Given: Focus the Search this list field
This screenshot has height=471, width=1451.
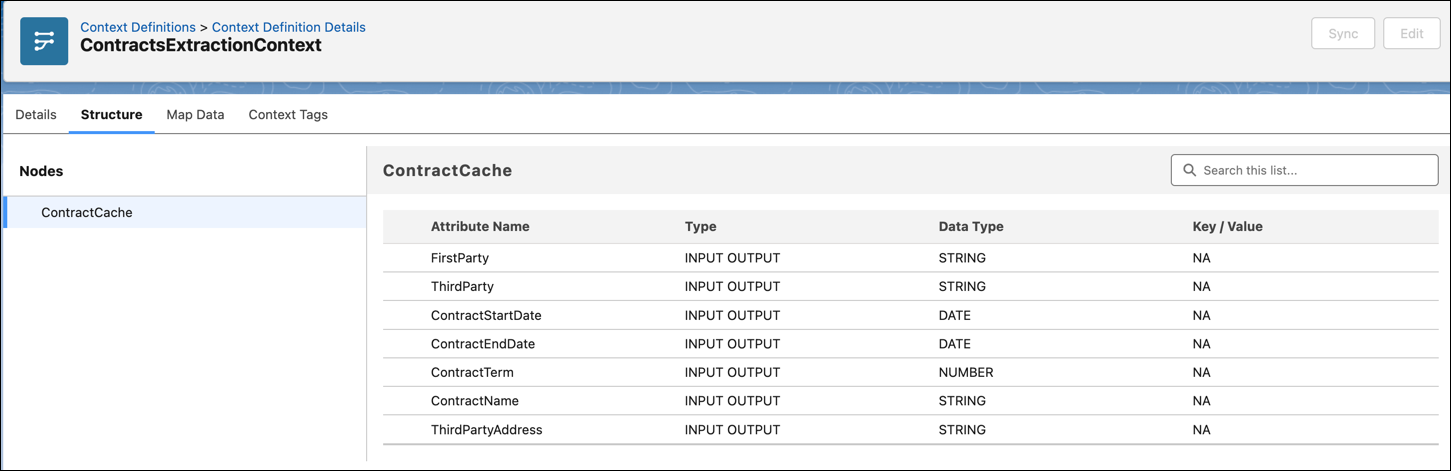Looking at the screenshot, I should point(1304,170).
